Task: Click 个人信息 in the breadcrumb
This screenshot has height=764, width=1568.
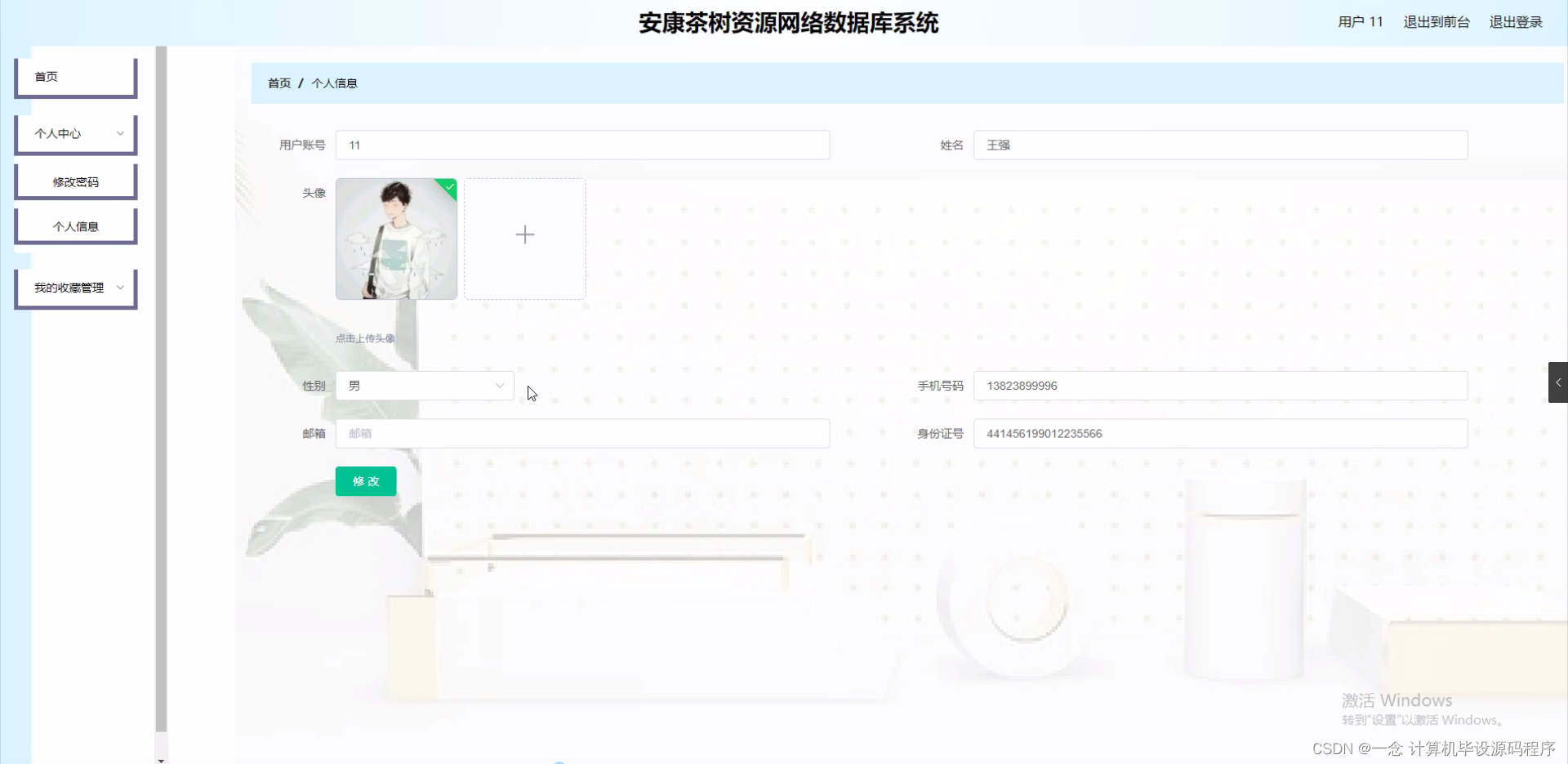Action: [x=335, y=83]
